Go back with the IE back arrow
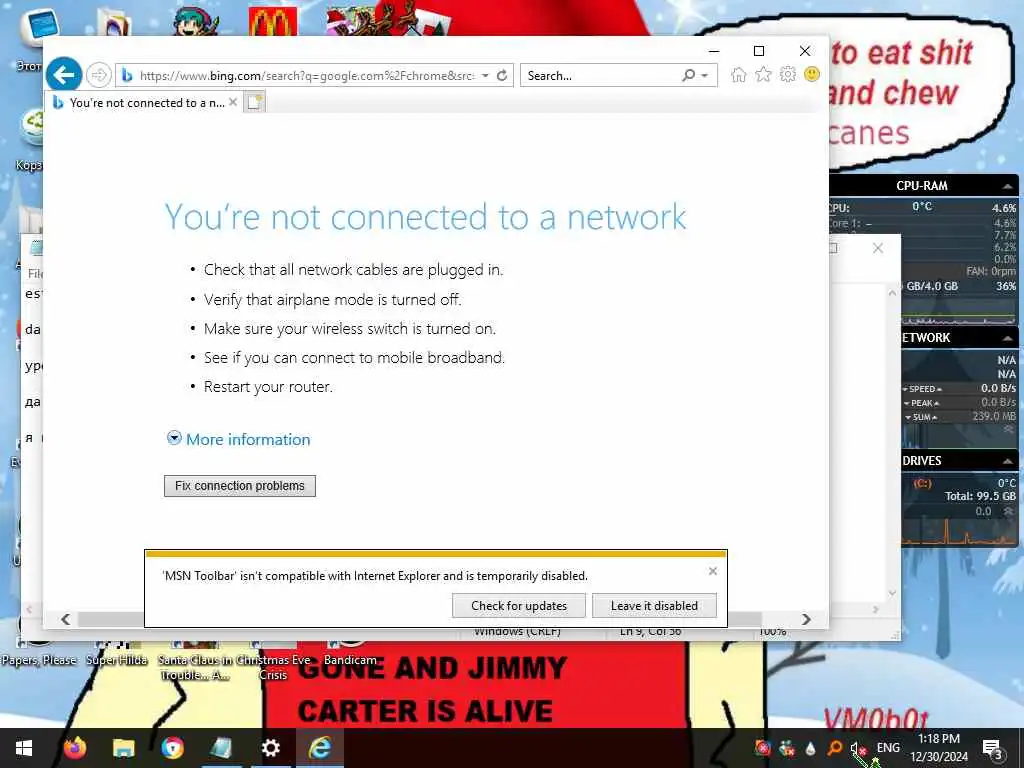This screenshot has width=1024, height=768. pos(64,75)
